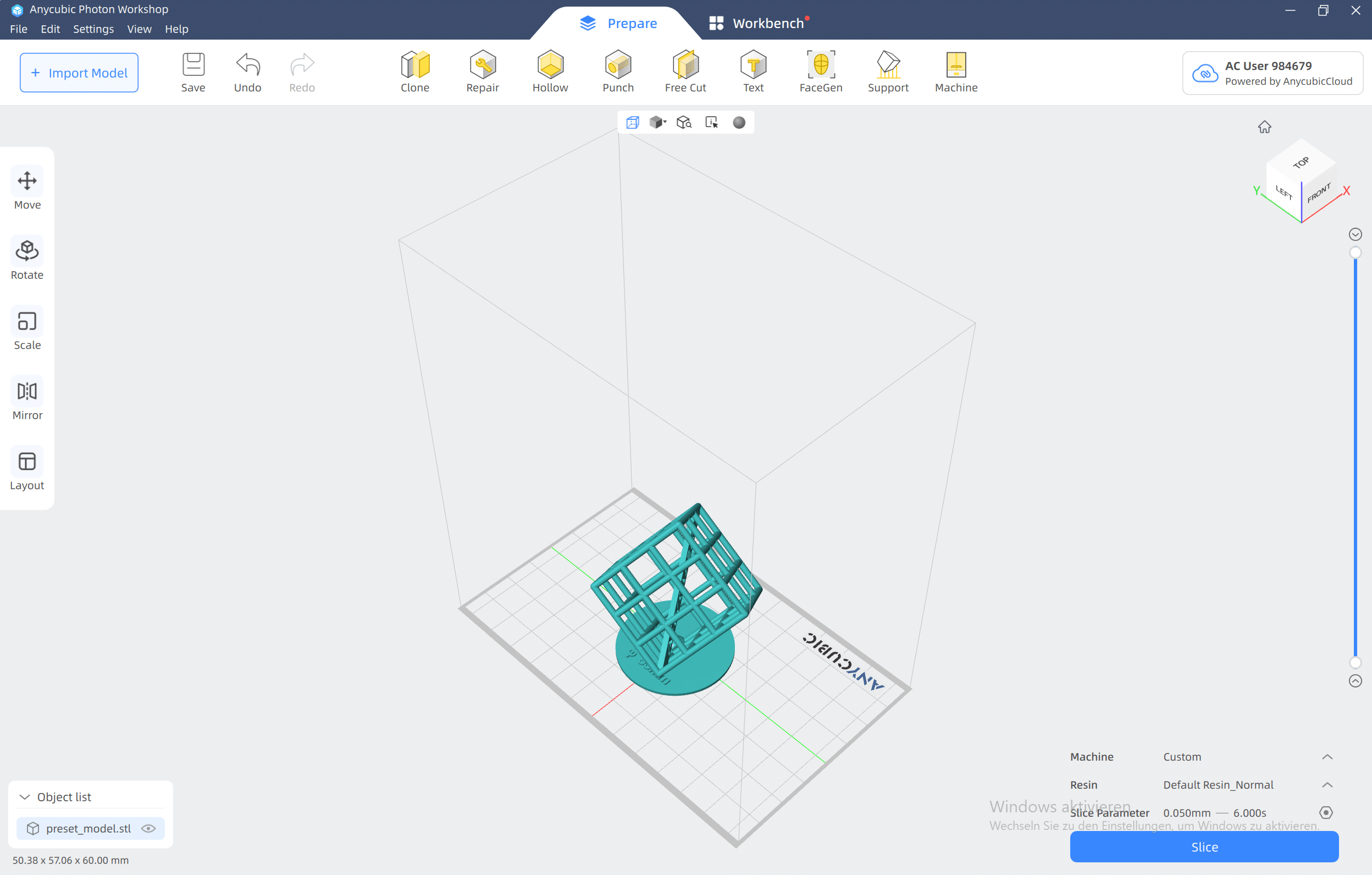Click the Slice button

point(1203,846)
